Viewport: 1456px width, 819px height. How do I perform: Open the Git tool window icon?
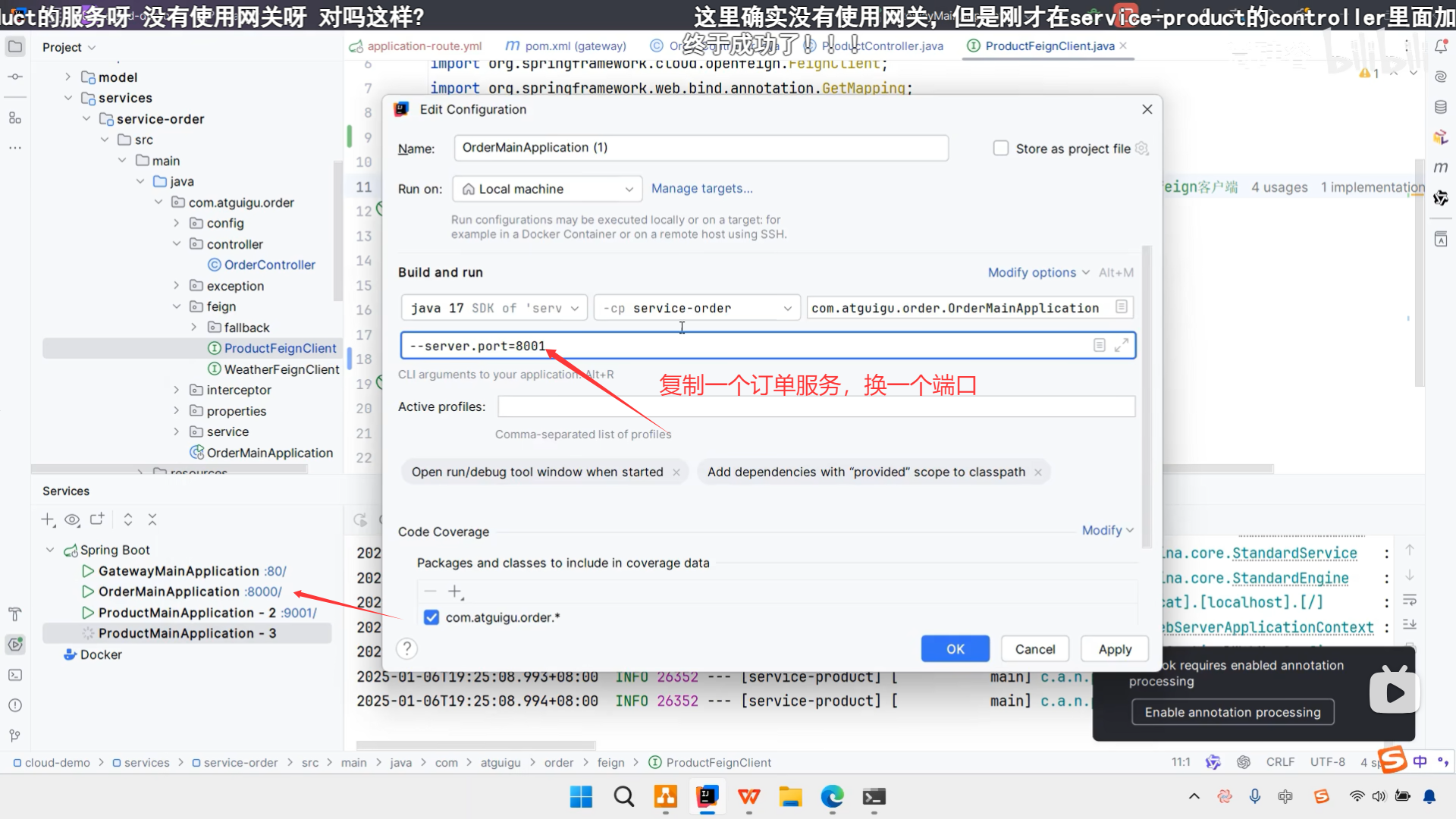pyautogui.click(x=15, y=736)
